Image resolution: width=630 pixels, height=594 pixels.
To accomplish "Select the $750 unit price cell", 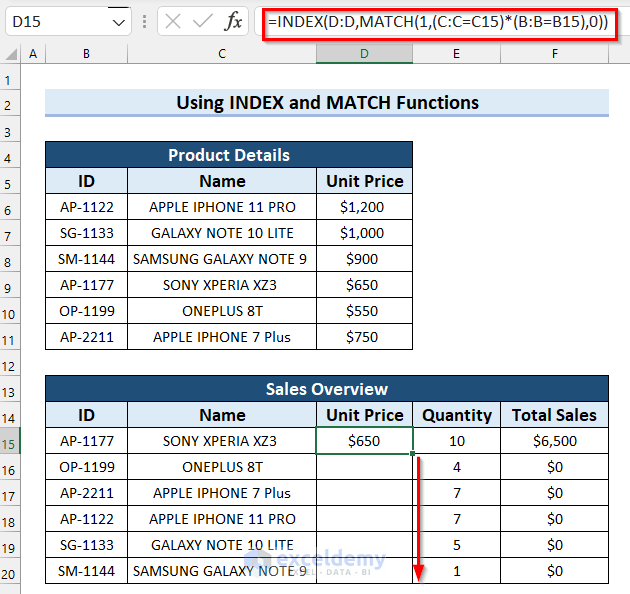I will click(x=364, y=337).
